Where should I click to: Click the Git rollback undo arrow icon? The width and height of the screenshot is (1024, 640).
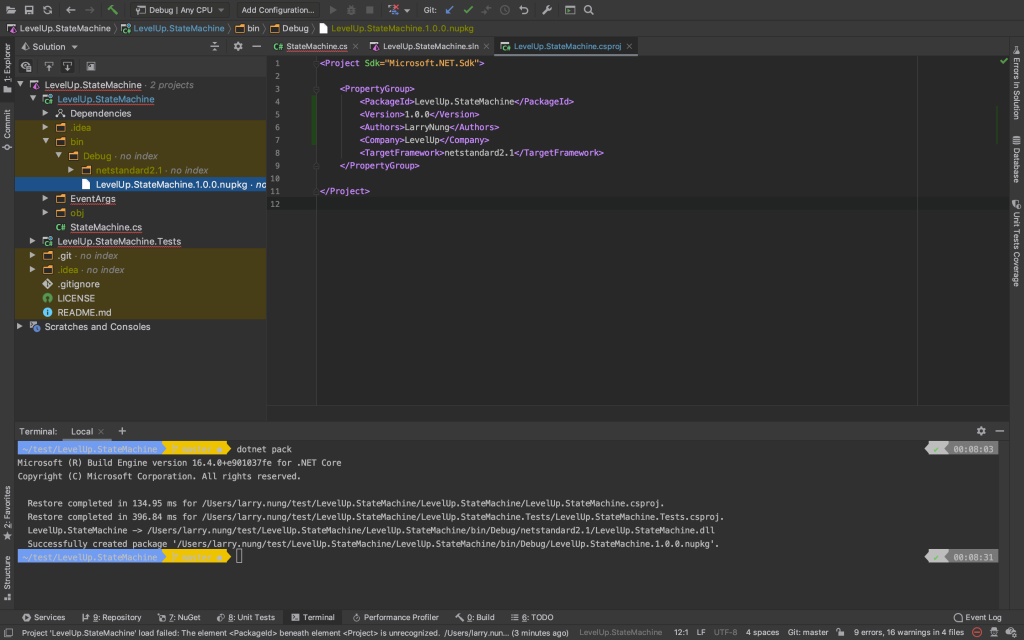click(524, 10)
